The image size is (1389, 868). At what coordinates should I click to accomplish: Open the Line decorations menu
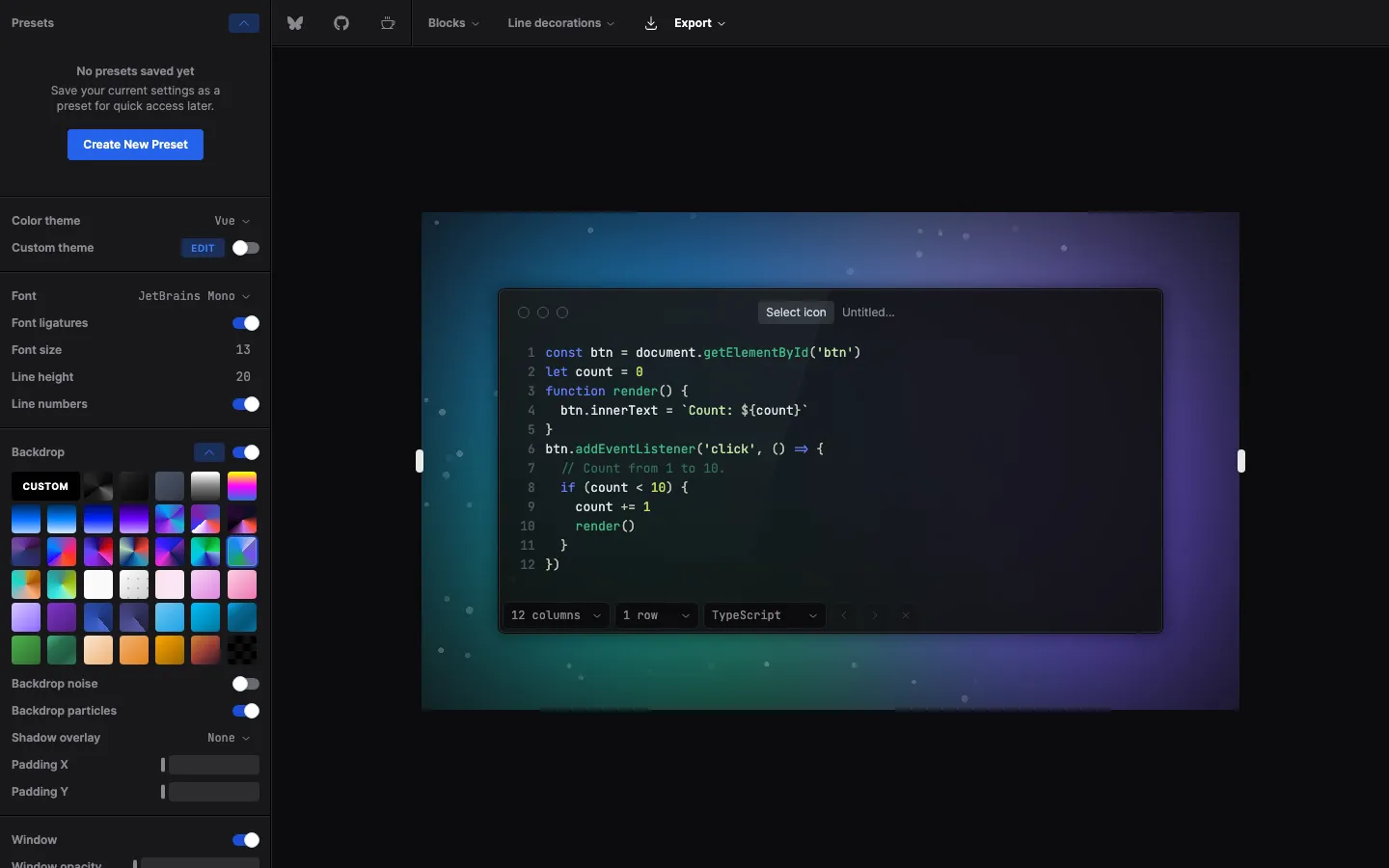pyautogui.click(x=560, y=23)
